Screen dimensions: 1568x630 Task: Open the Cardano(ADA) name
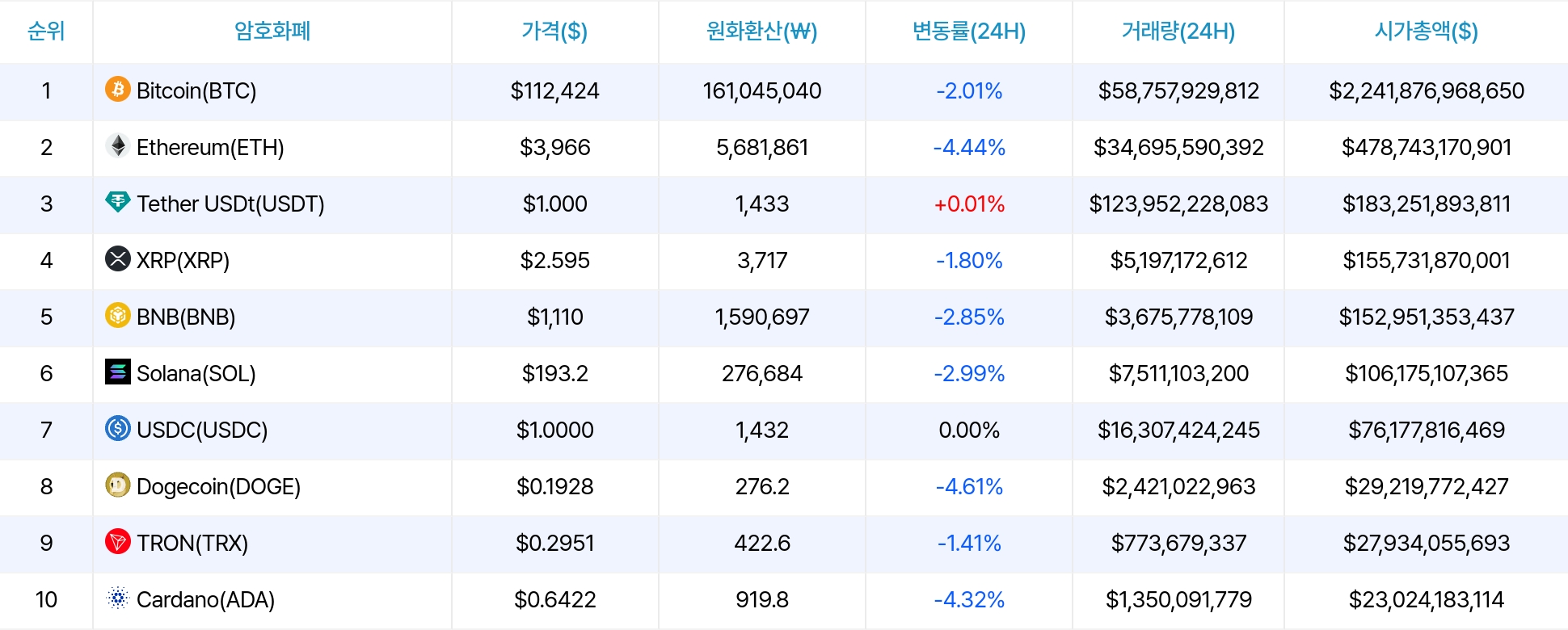point(205,600)
